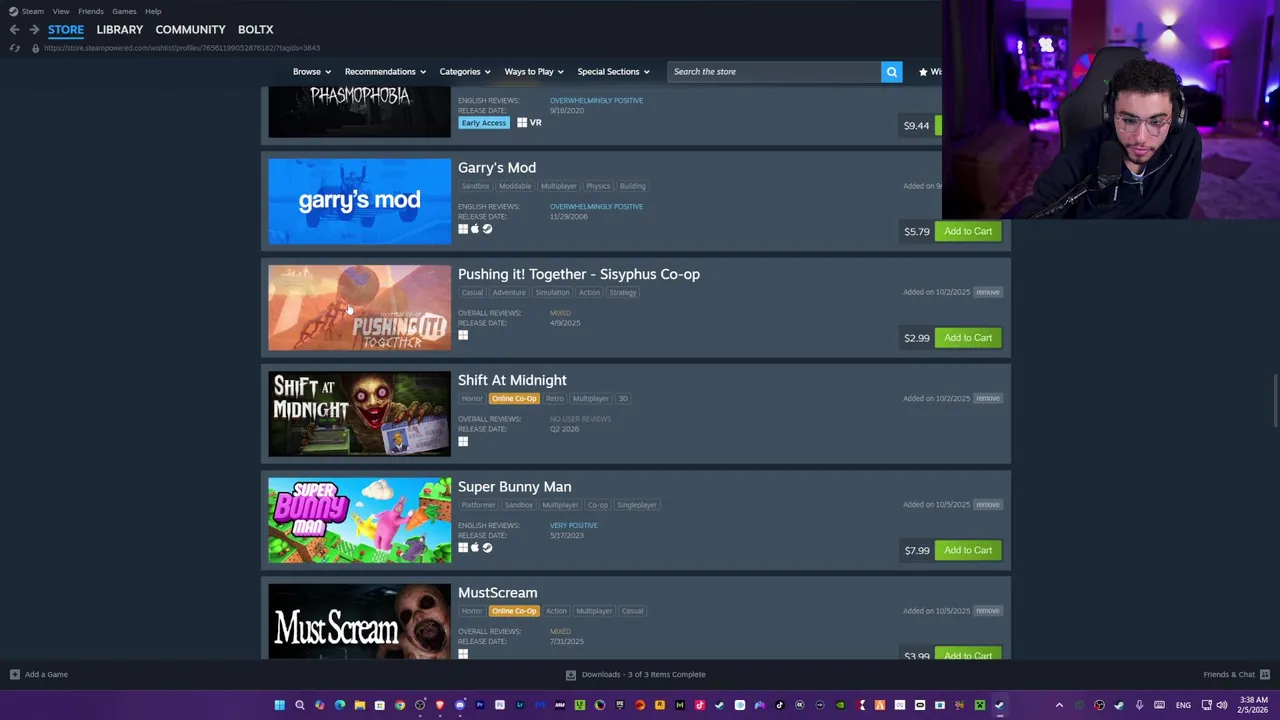Expand the Browse dropdown

point(311,72)
